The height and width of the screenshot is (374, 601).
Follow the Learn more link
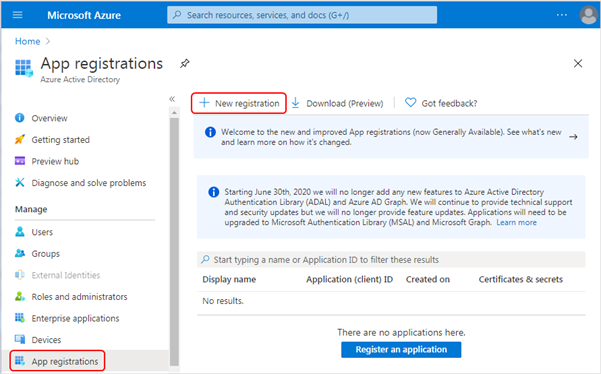coord(516,223)
